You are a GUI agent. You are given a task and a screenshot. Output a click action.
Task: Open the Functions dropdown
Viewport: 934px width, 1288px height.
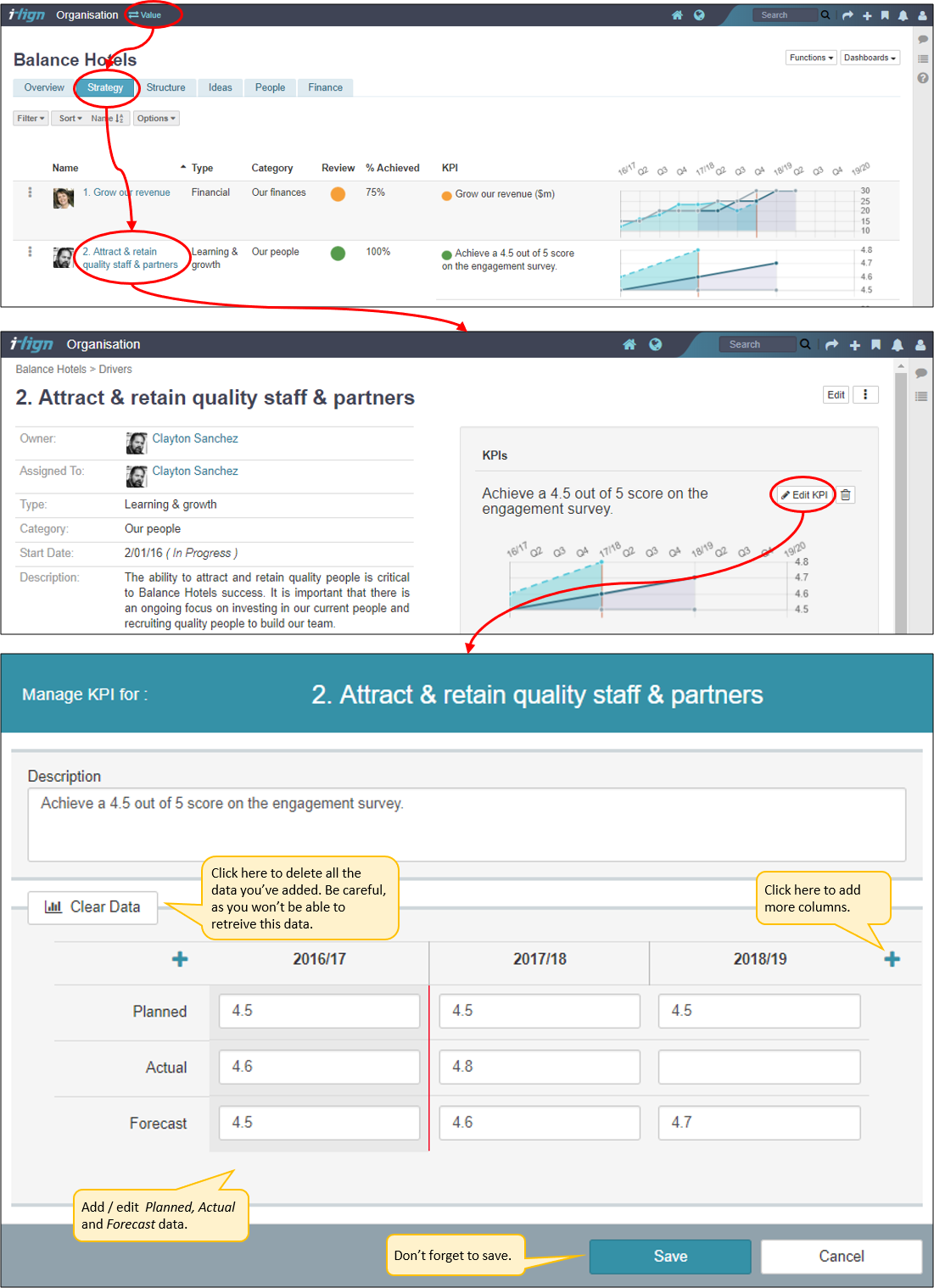click(x=811, y=58)
